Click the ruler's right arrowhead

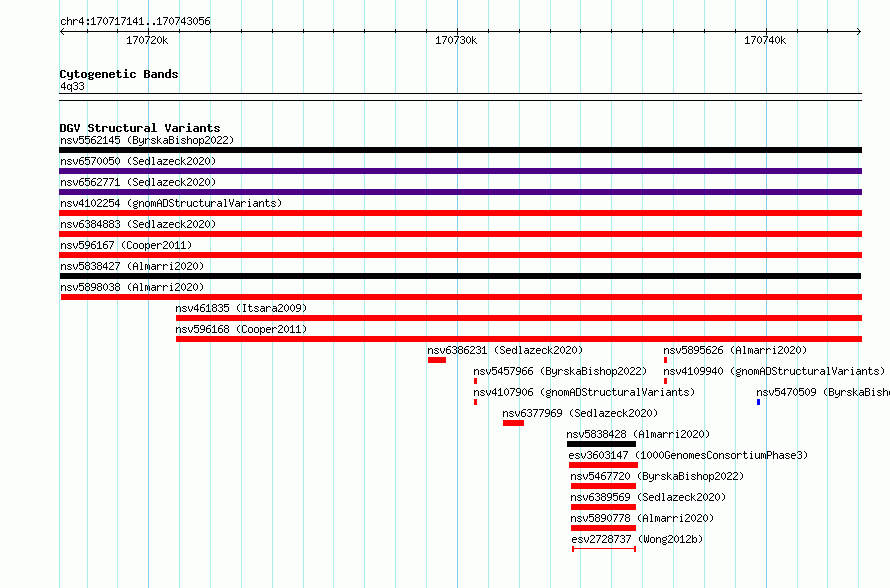pyautogui.click(x=859, y=32)
